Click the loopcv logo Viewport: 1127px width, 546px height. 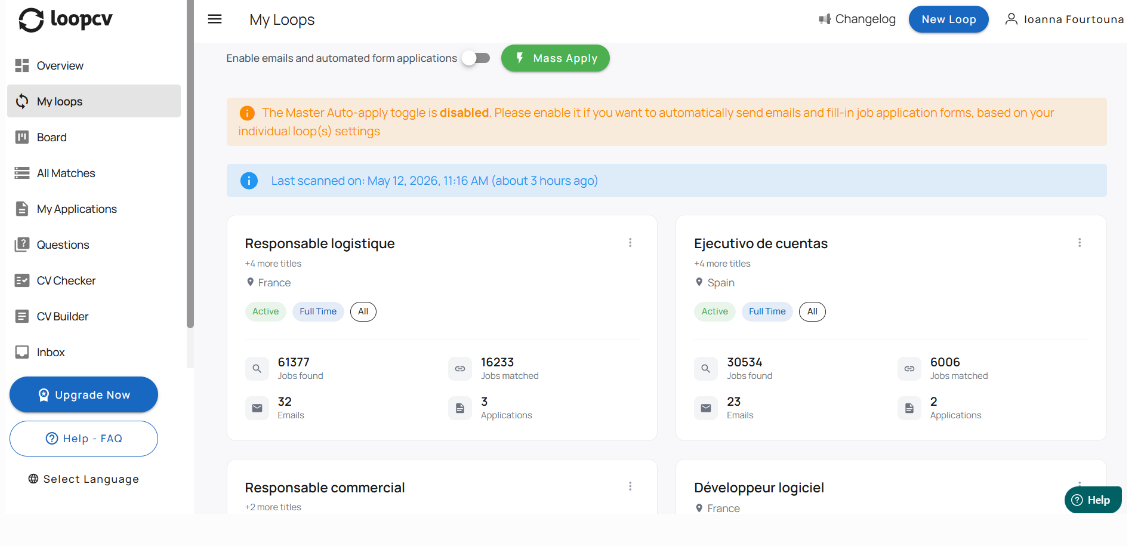pos(65,19)
